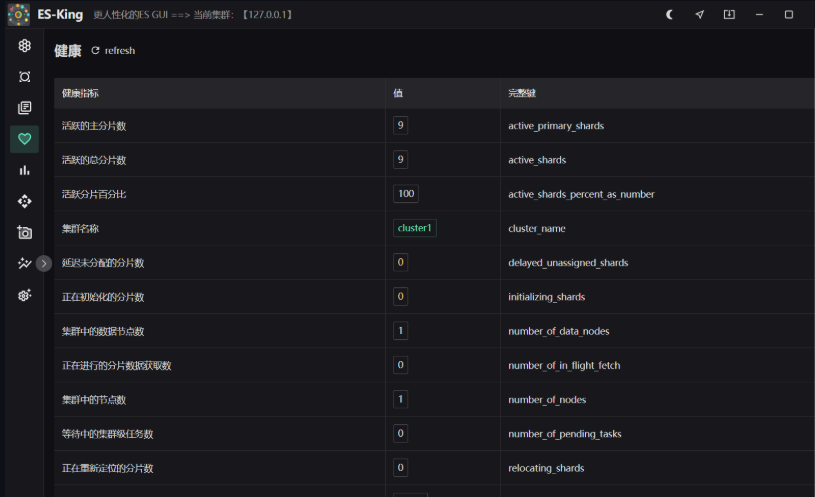Click the 健康指标 column header
The height and width of the screenshot is (497, 815).
click(x=81, y=93)
